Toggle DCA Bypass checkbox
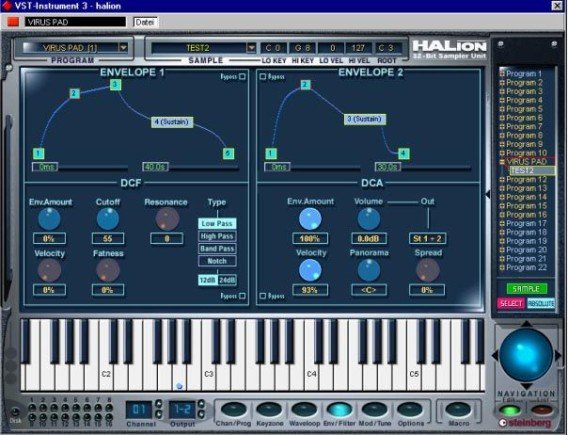The image size is (568, 435). [263, 296]
